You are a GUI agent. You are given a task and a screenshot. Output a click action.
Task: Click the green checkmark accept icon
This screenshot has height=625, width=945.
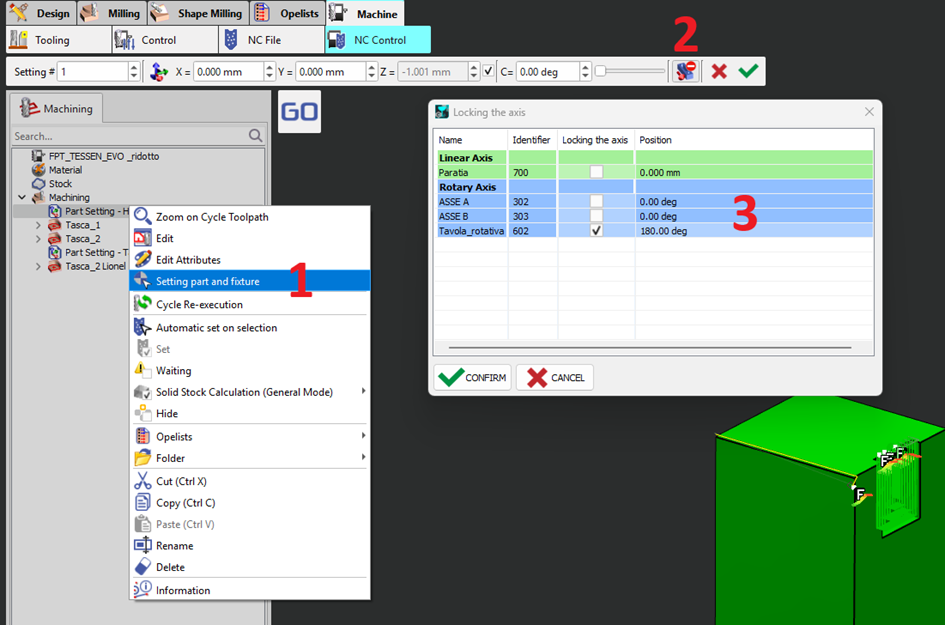748,71
